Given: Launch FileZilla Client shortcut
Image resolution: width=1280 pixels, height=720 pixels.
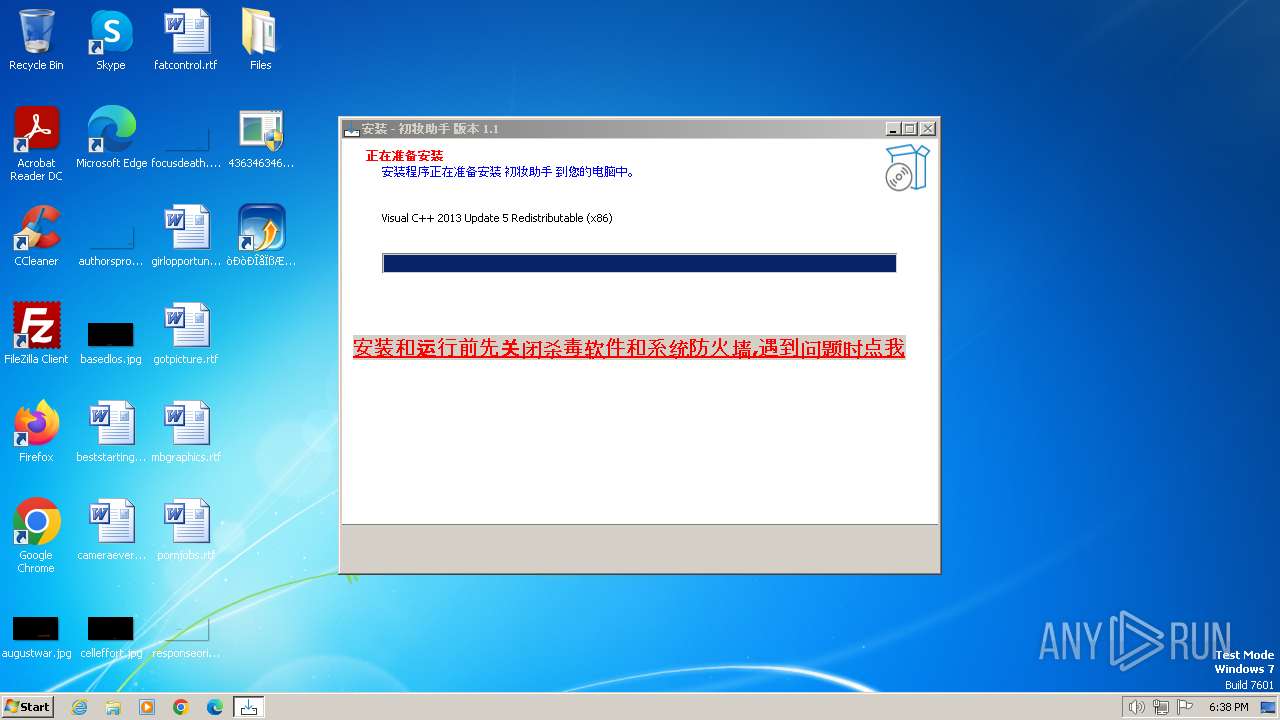Looking at the screenshot, I should click(x=36, y=334).
